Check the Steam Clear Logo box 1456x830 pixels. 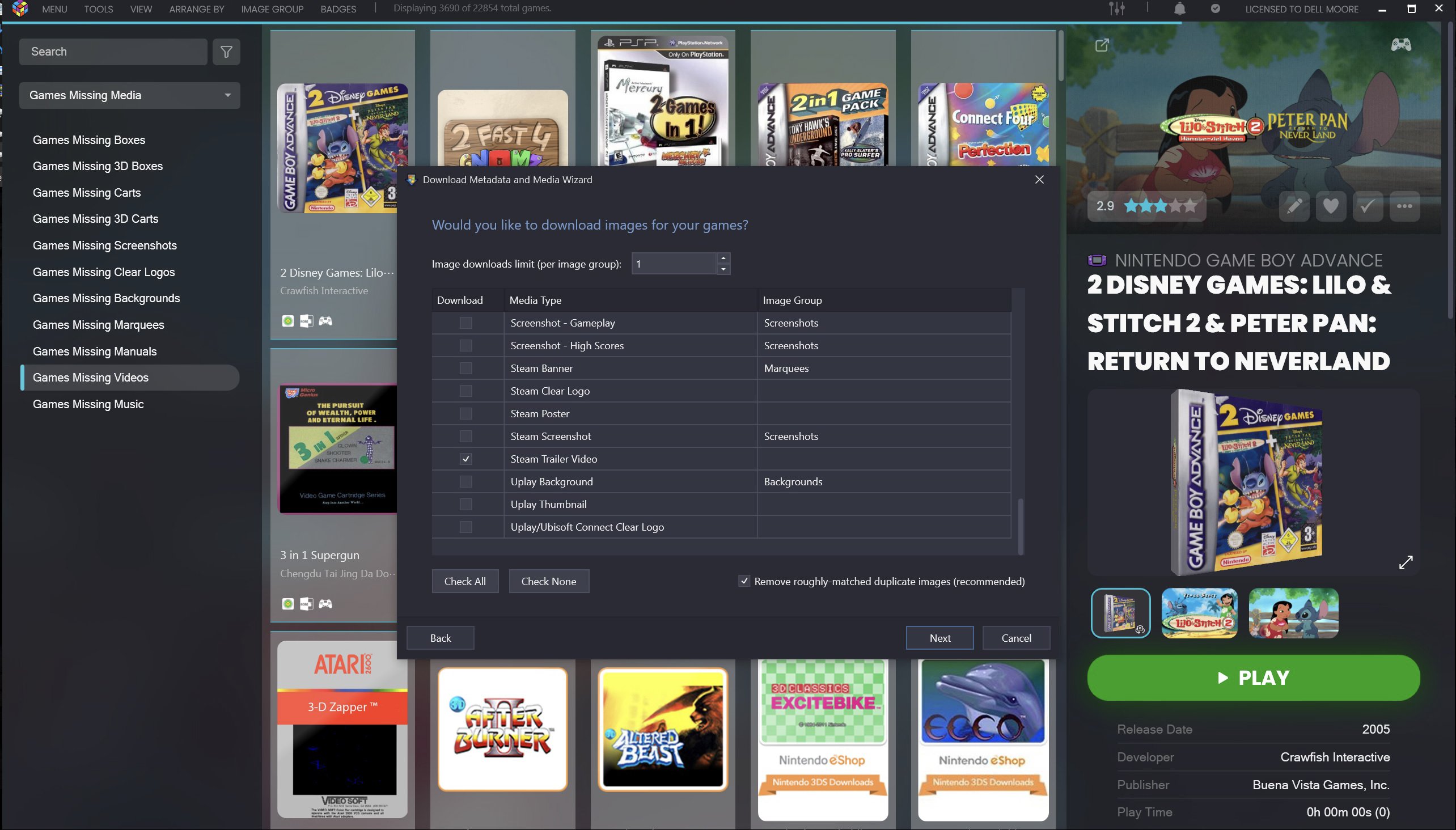(x=465, y=391)
